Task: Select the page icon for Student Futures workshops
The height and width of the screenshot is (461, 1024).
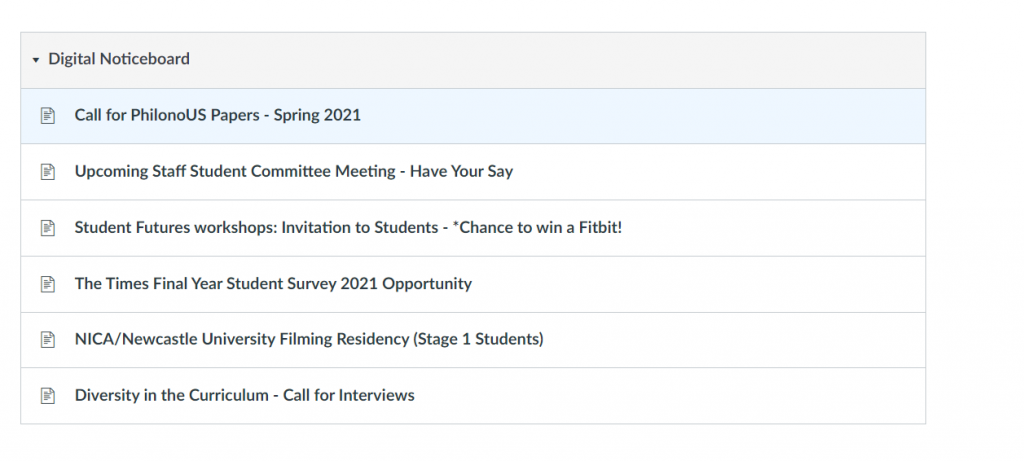Action: [47, 228]
